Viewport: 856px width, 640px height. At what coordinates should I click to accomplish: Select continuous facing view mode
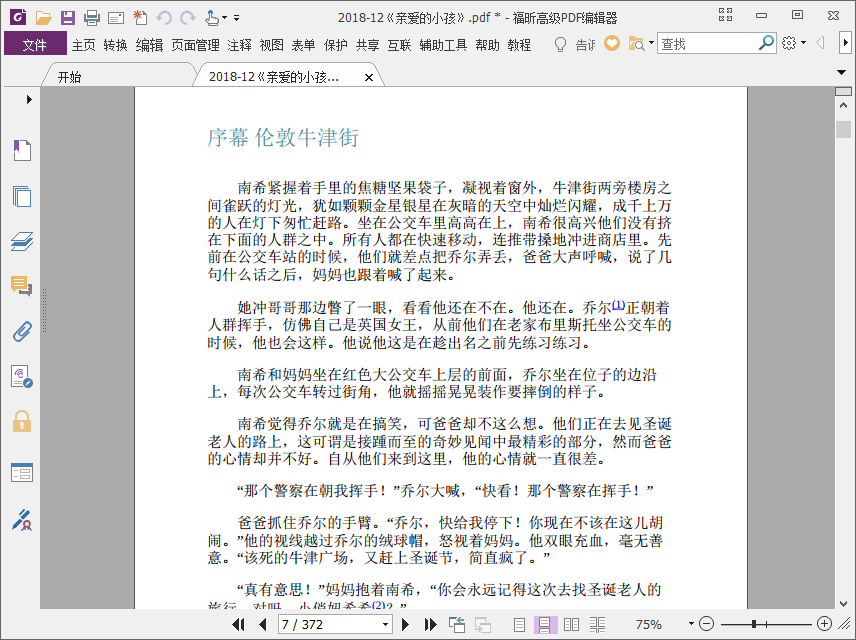tap(597, 624)
